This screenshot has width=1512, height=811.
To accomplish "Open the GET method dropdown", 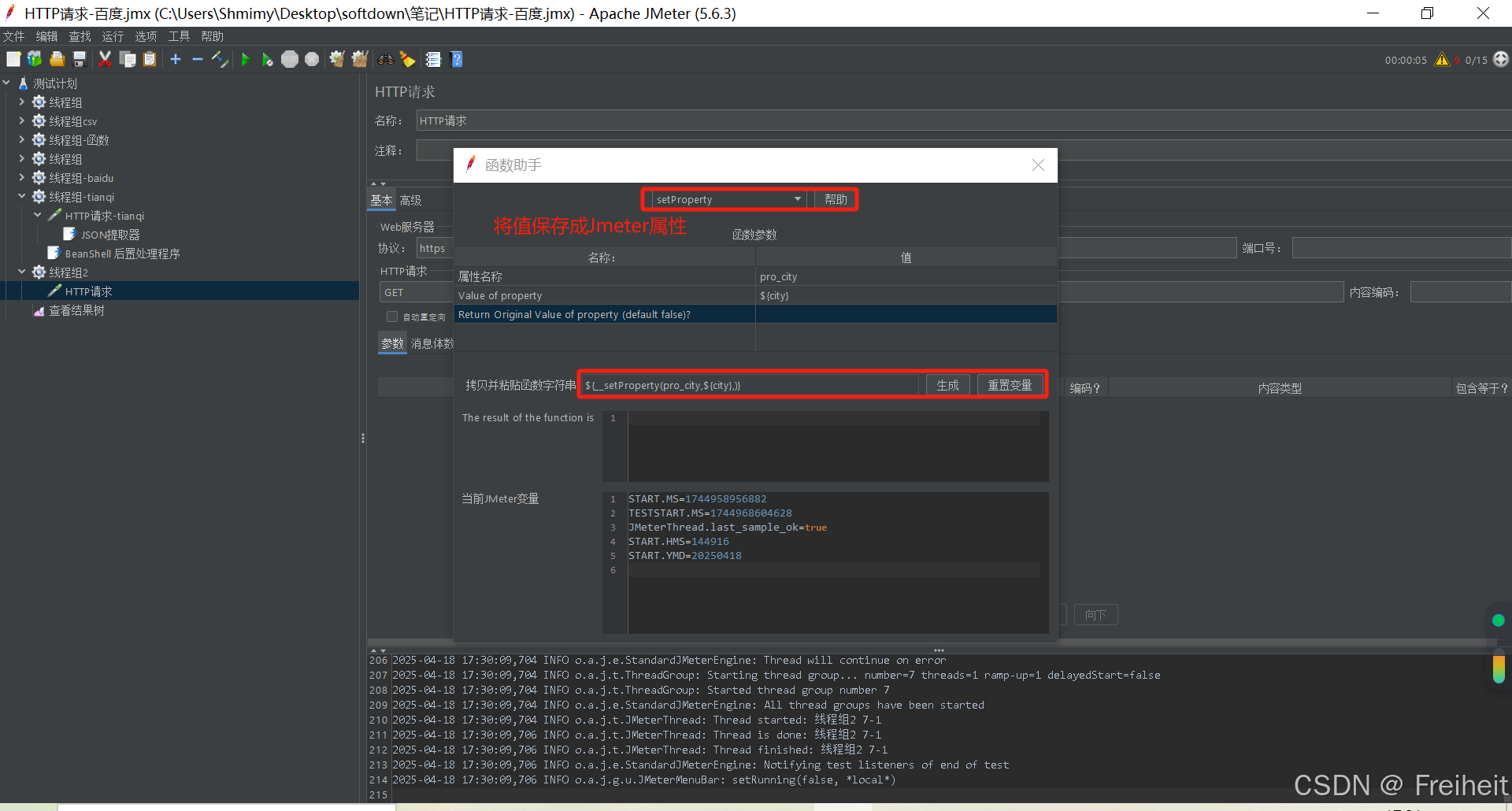I will pyautogui.click(x=417, y=292).
